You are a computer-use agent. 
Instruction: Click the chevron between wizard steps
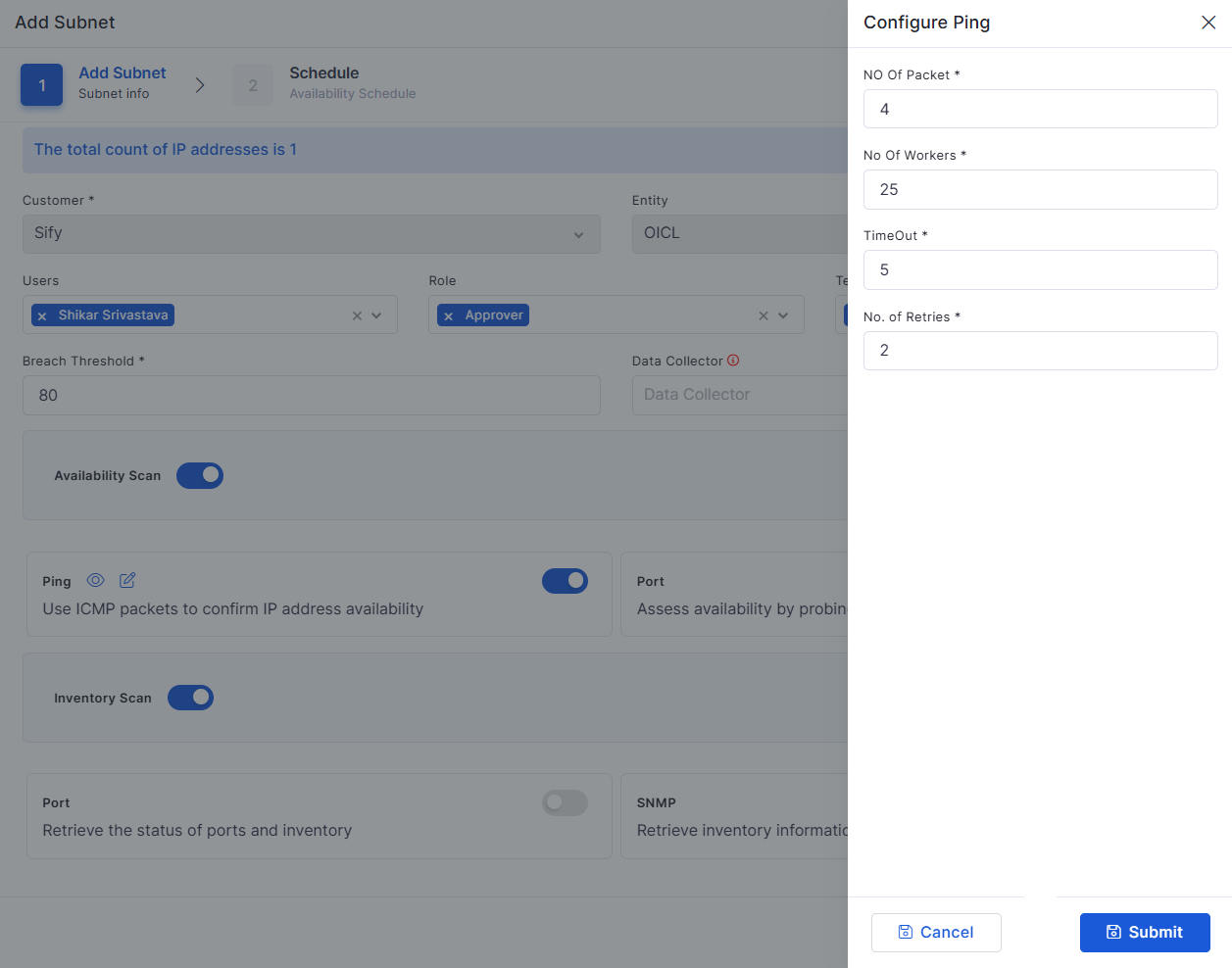click(200, 85)
